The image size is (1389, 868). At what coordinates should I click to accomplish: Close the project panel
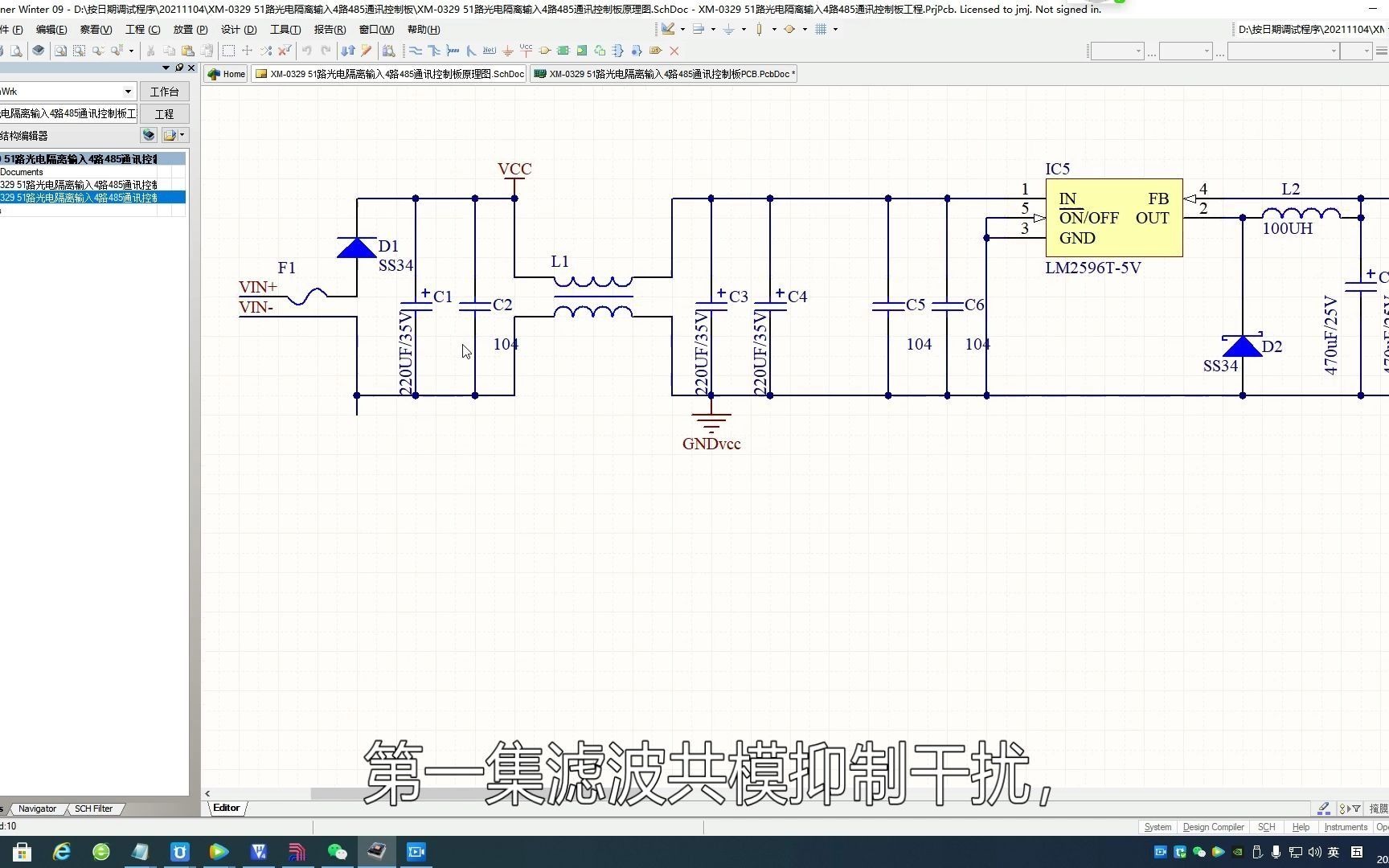point(191,68)
